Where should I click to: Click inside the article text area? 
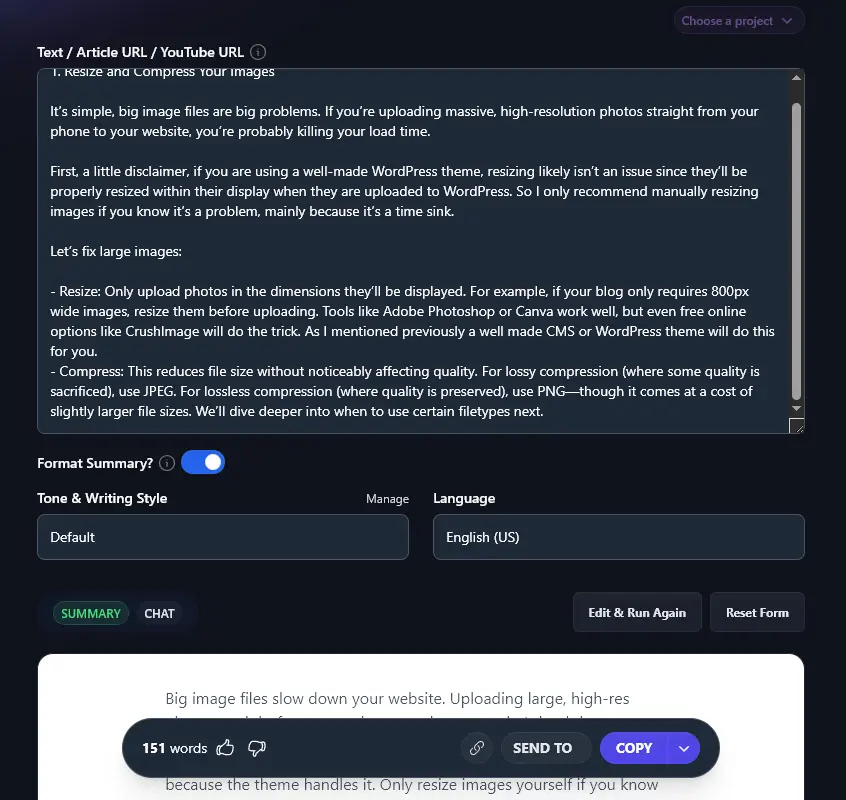pos(400,250)
